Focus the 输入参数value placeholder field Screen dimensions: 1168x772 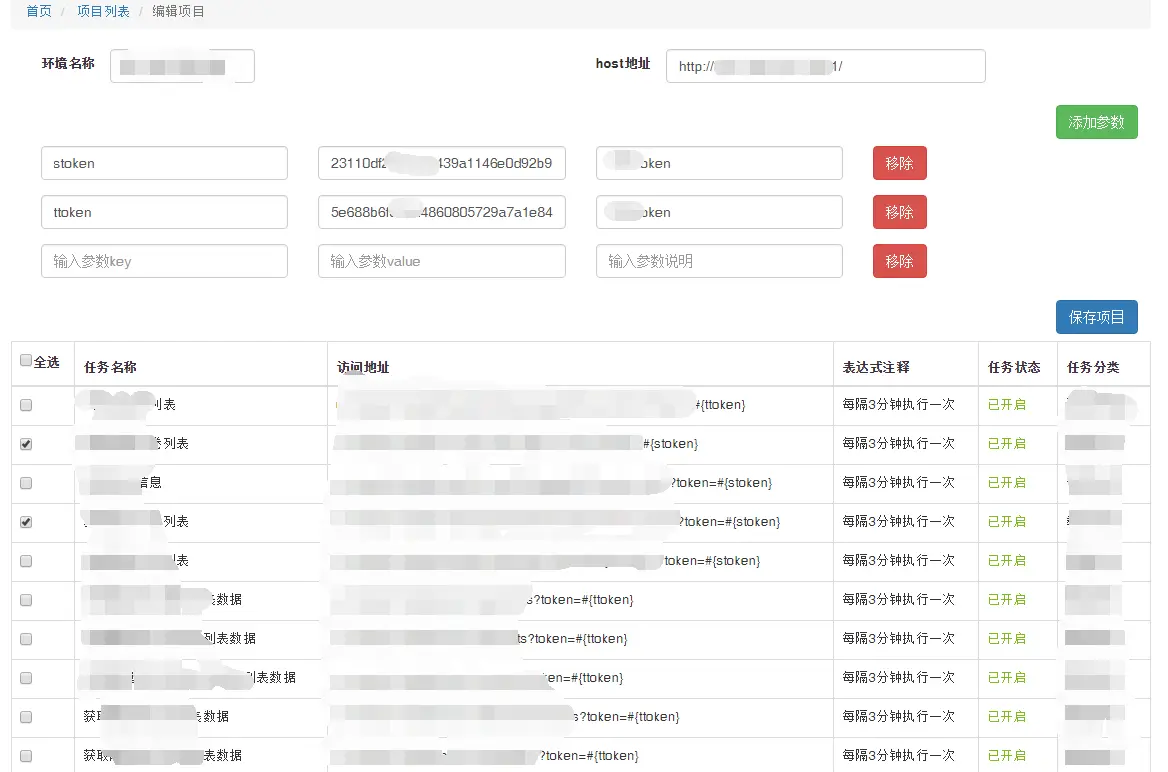[x=442, y=262]
